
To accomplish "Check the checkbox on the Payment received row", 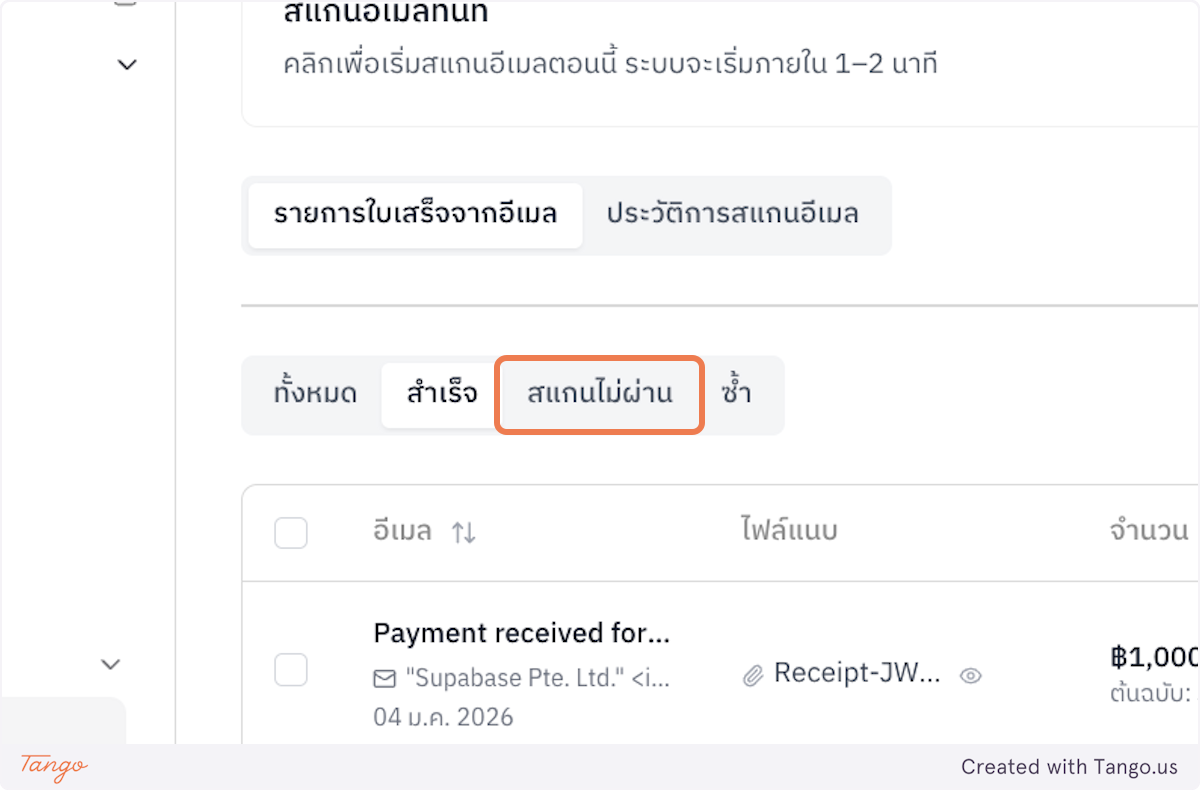I will (291, 670).
